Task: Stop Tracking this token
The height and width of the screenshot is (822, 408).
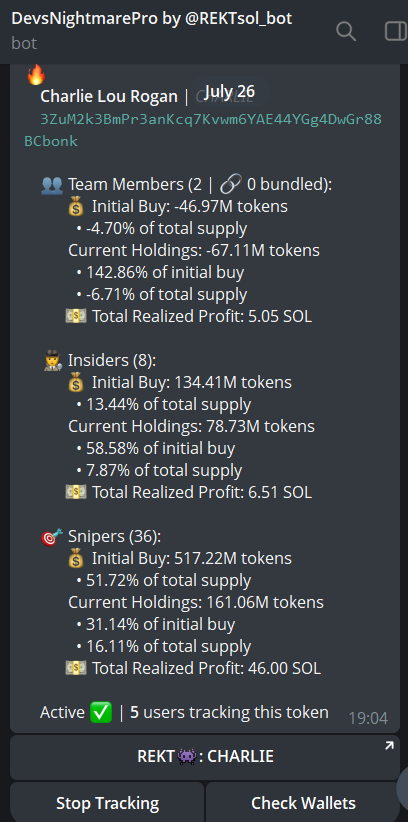Action: click(x=107, y=803)
